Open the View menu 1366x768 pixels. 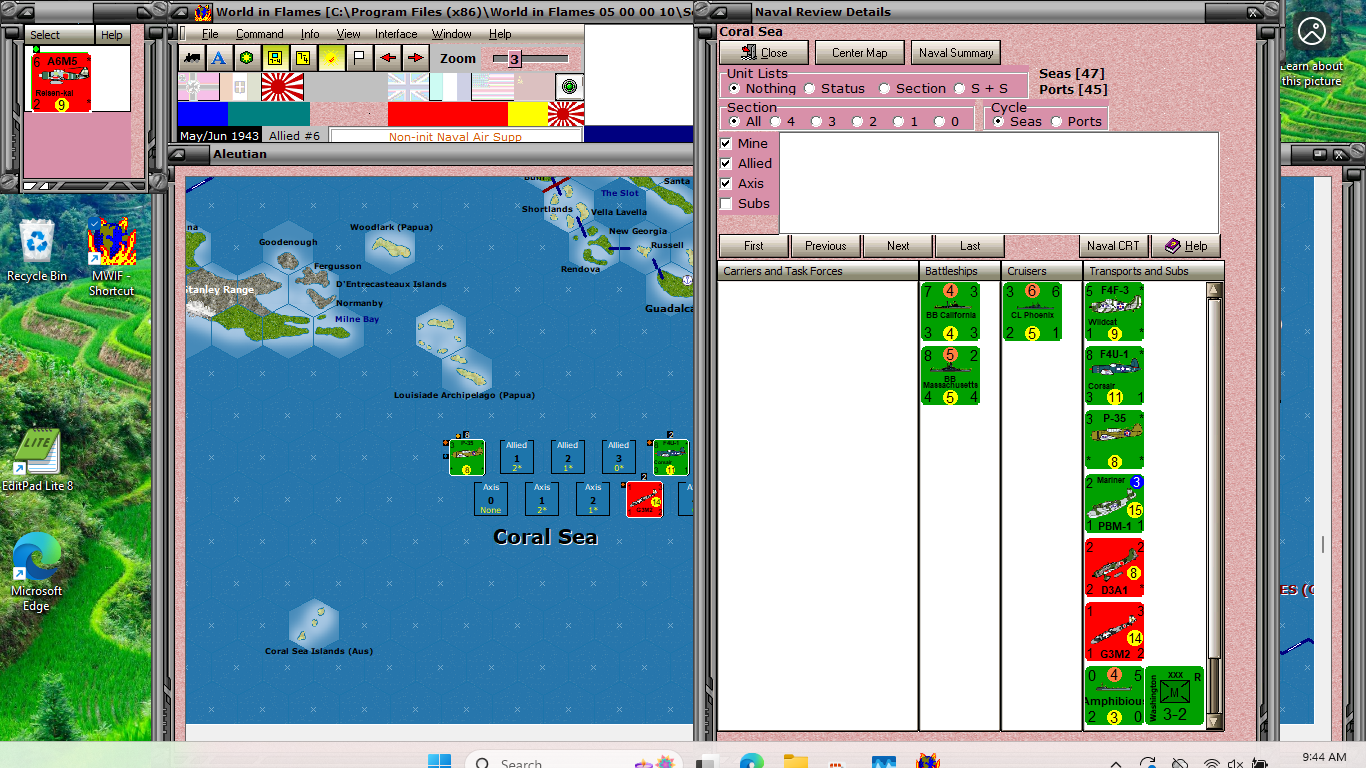point(348,34)
